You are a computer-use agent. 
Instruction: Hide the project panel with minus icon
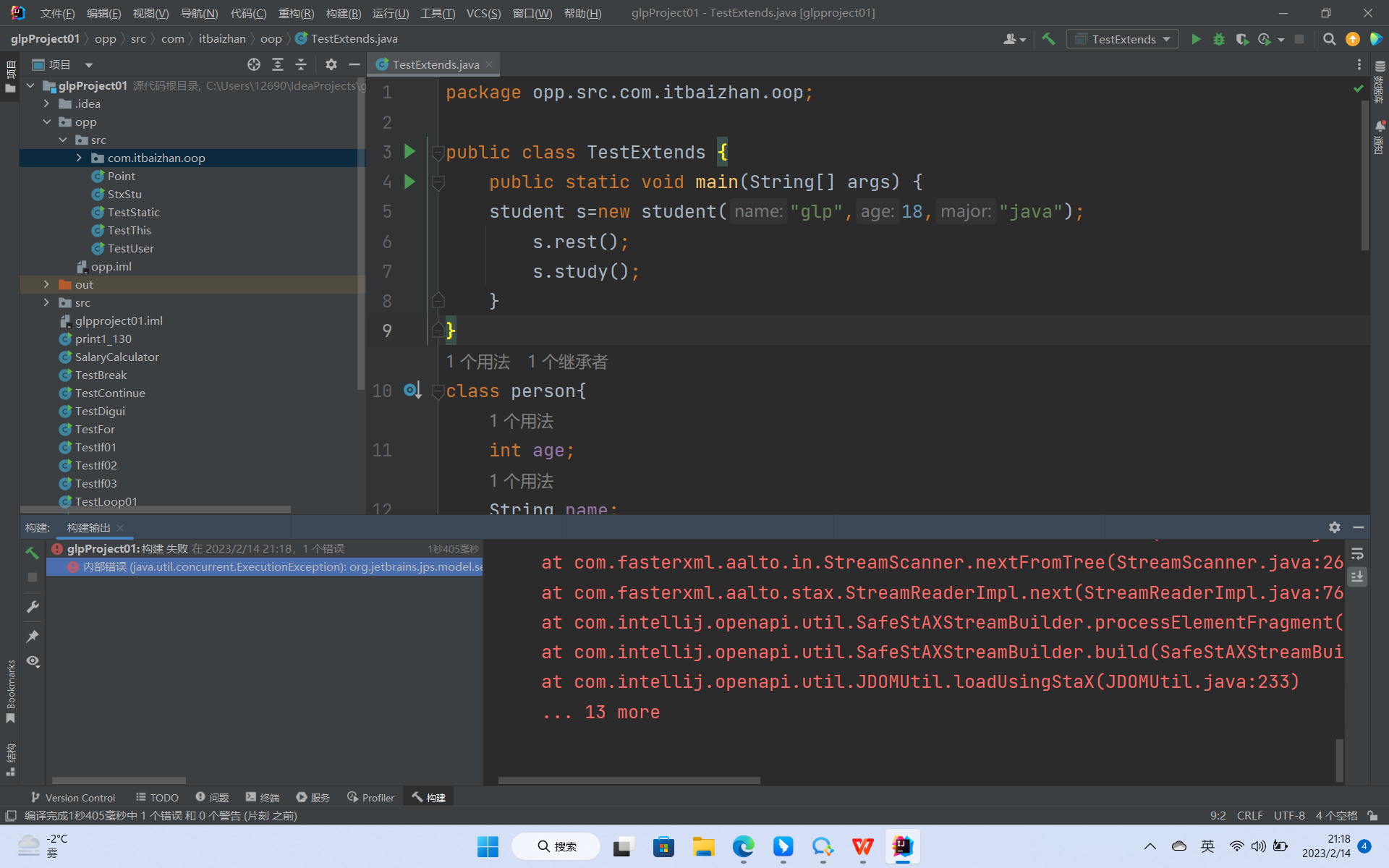[354, 64]
